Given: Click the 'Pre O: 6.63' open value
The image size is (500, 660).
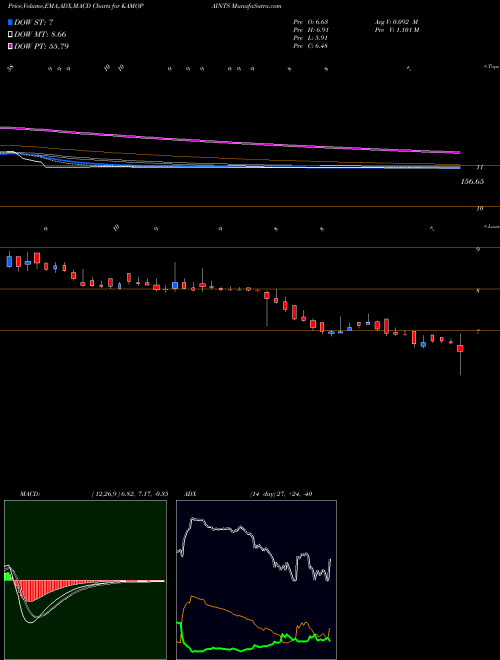Looking at the screenshot, I should pos(311,22).
